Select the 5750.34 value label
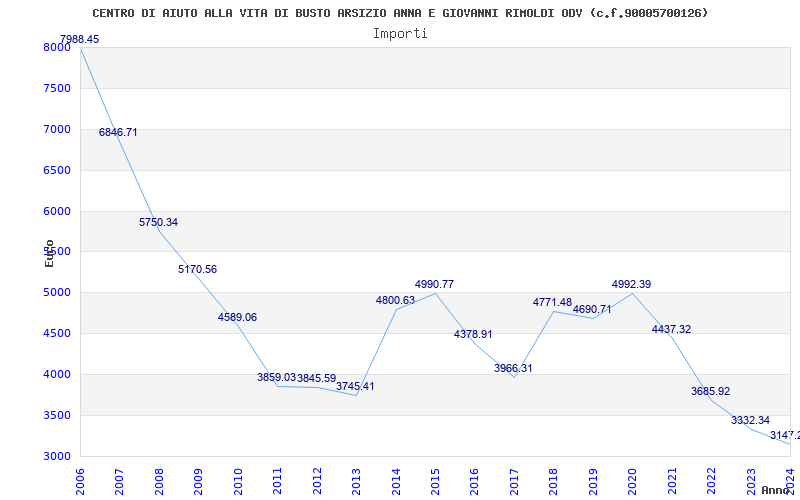The image size is (800, 500). click(x=158, y=222)
